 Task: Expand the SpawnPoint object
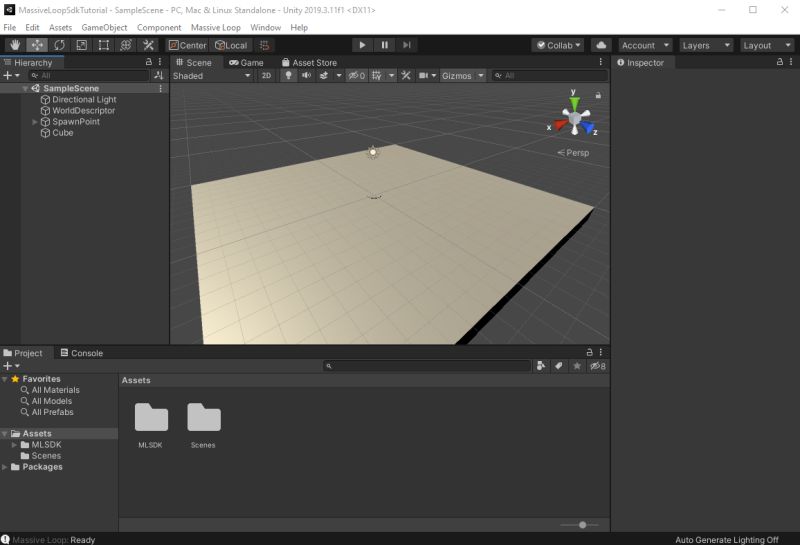point(35,121)
